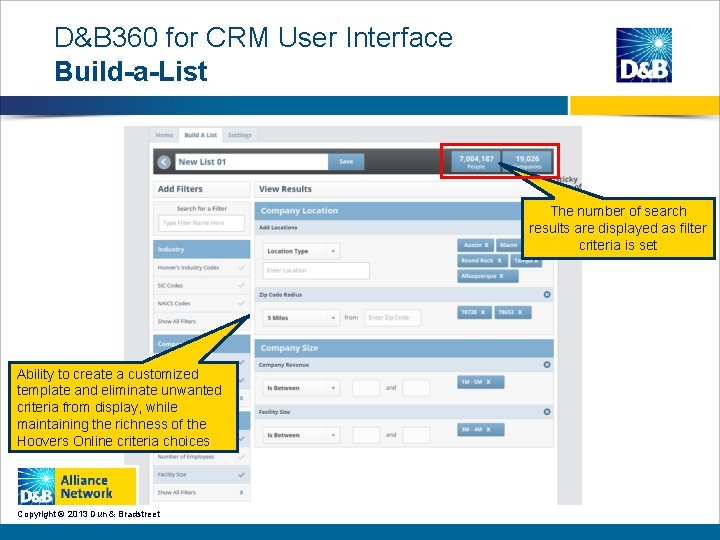Viewport: 720px width, 540px height.
Task: Click the 7,004,187 People results button
Action: point(476,162)
